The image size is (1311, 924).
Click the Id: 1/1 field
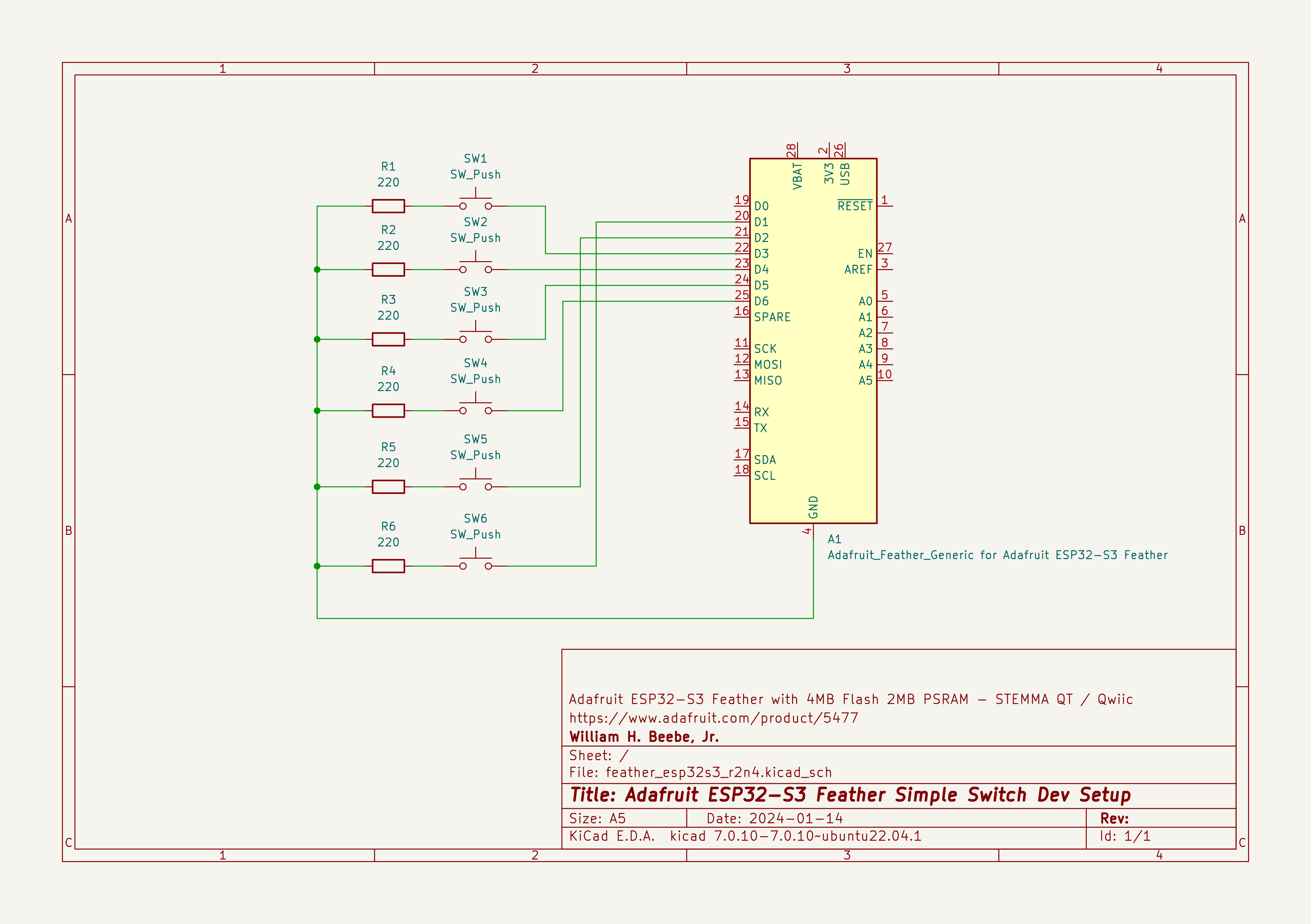[x=1125, y=836]
